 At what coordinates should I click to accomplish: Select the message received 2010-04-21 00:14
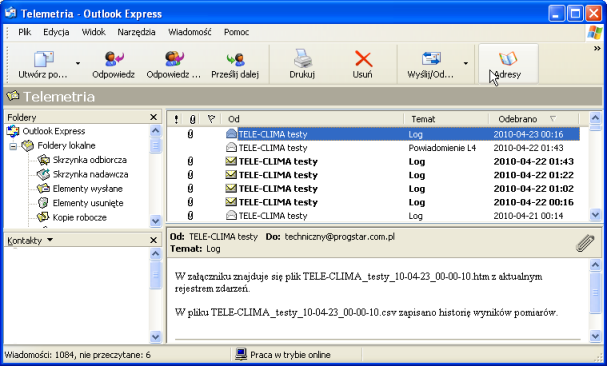point(374,216)
